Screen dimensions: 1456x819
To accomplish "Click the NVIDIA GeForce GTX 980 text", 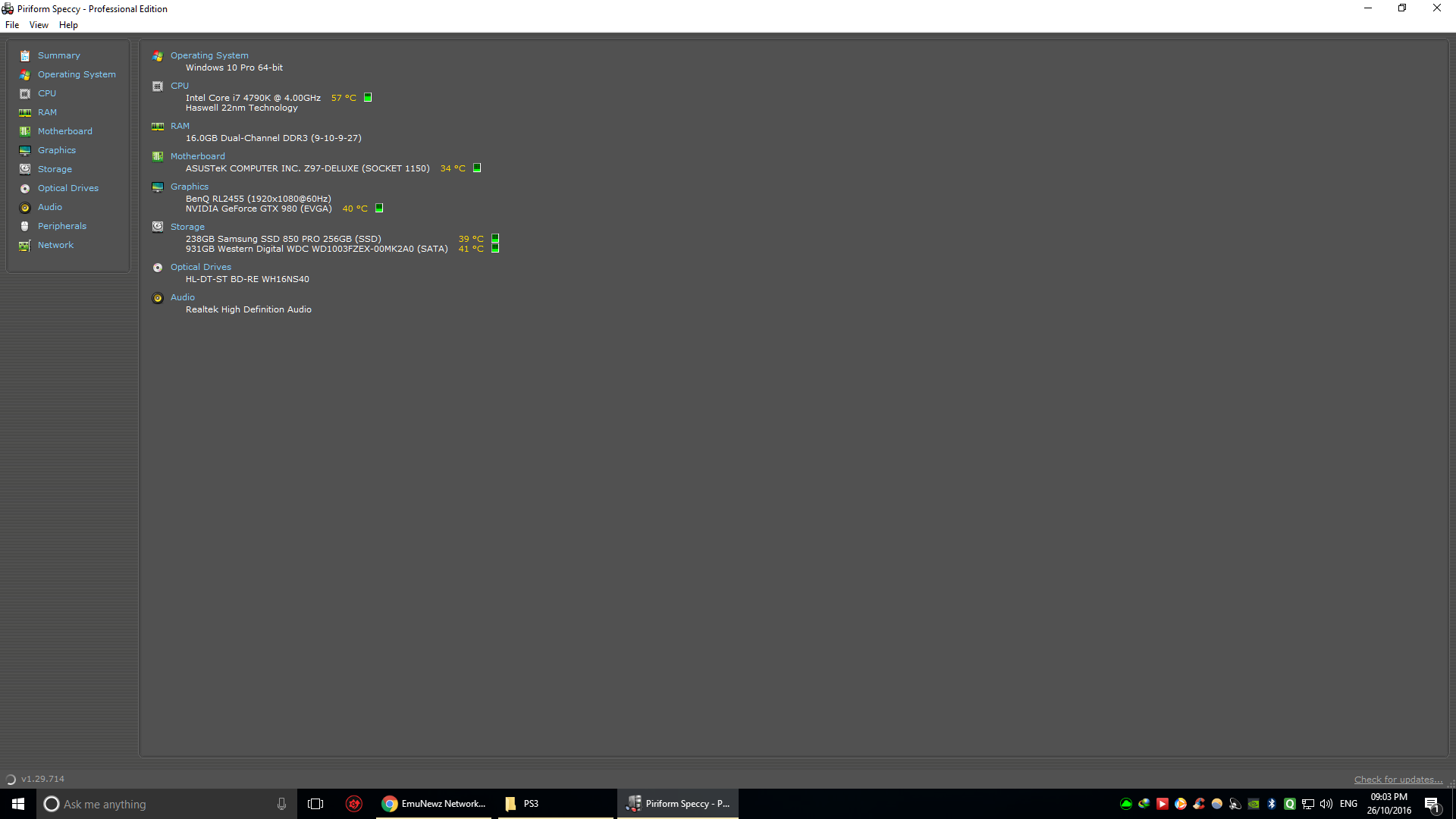I will pos(259,209).
